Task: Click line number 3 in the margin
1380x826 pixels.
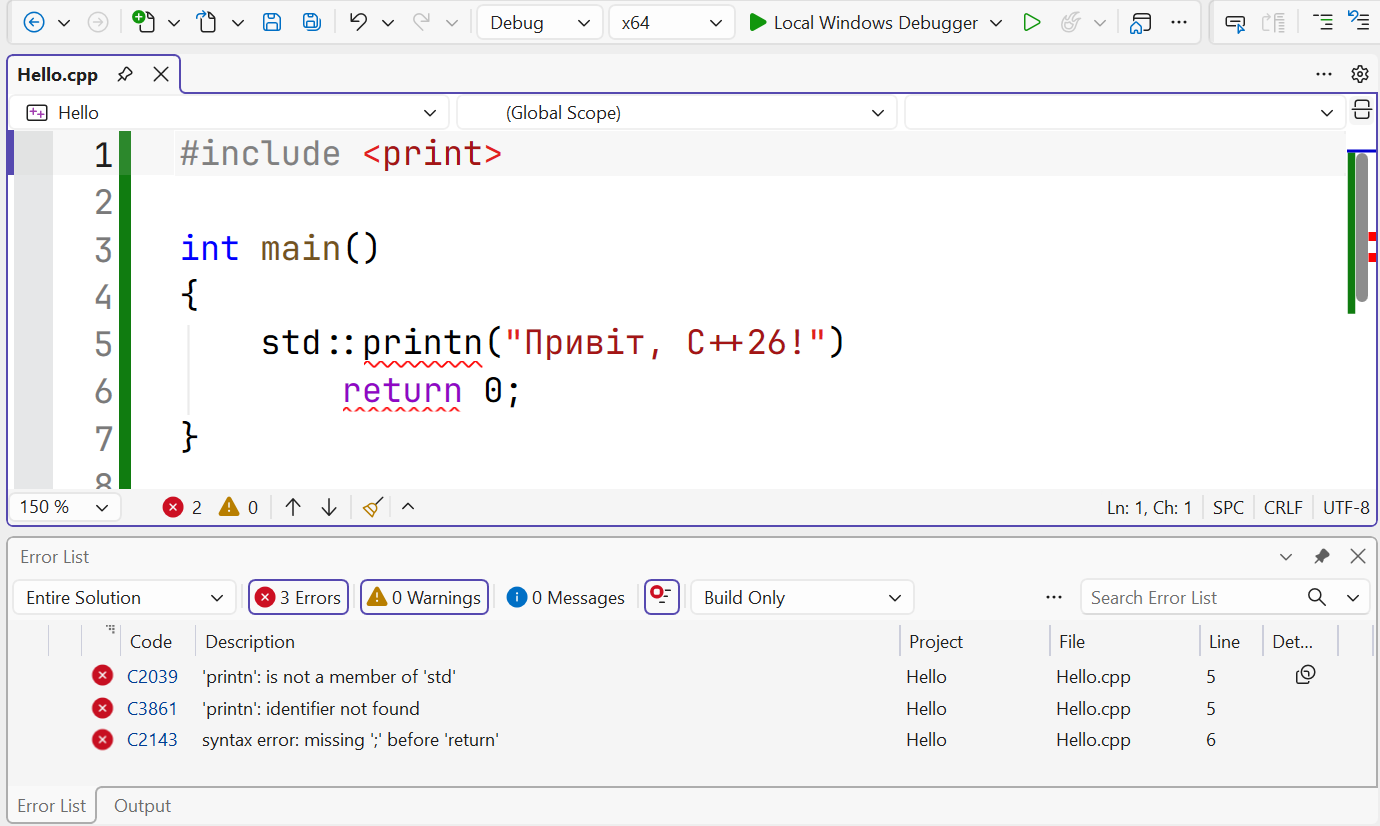Action: tap(103, 249)
